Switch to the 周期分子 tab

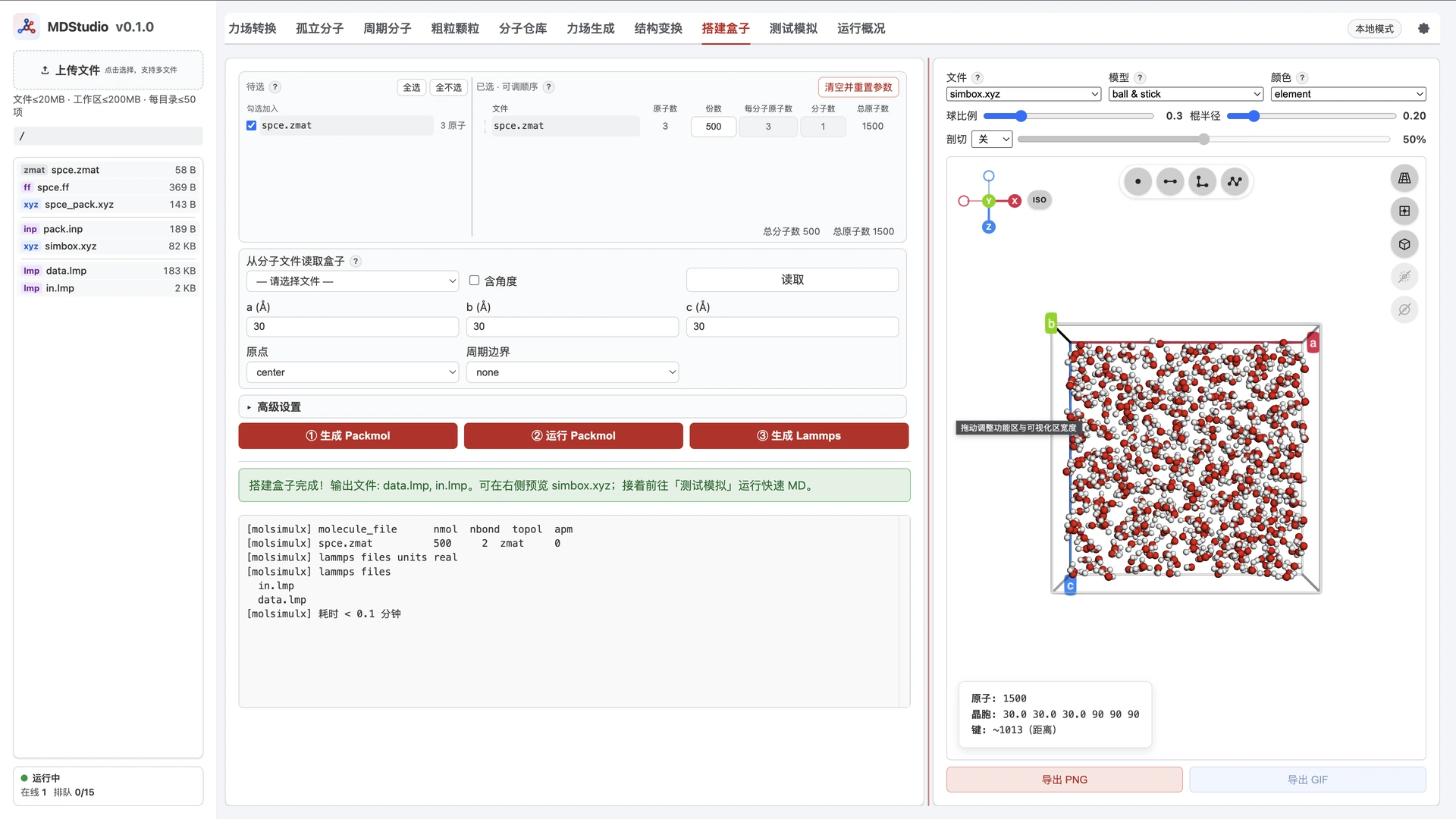[x=388, y=29]
